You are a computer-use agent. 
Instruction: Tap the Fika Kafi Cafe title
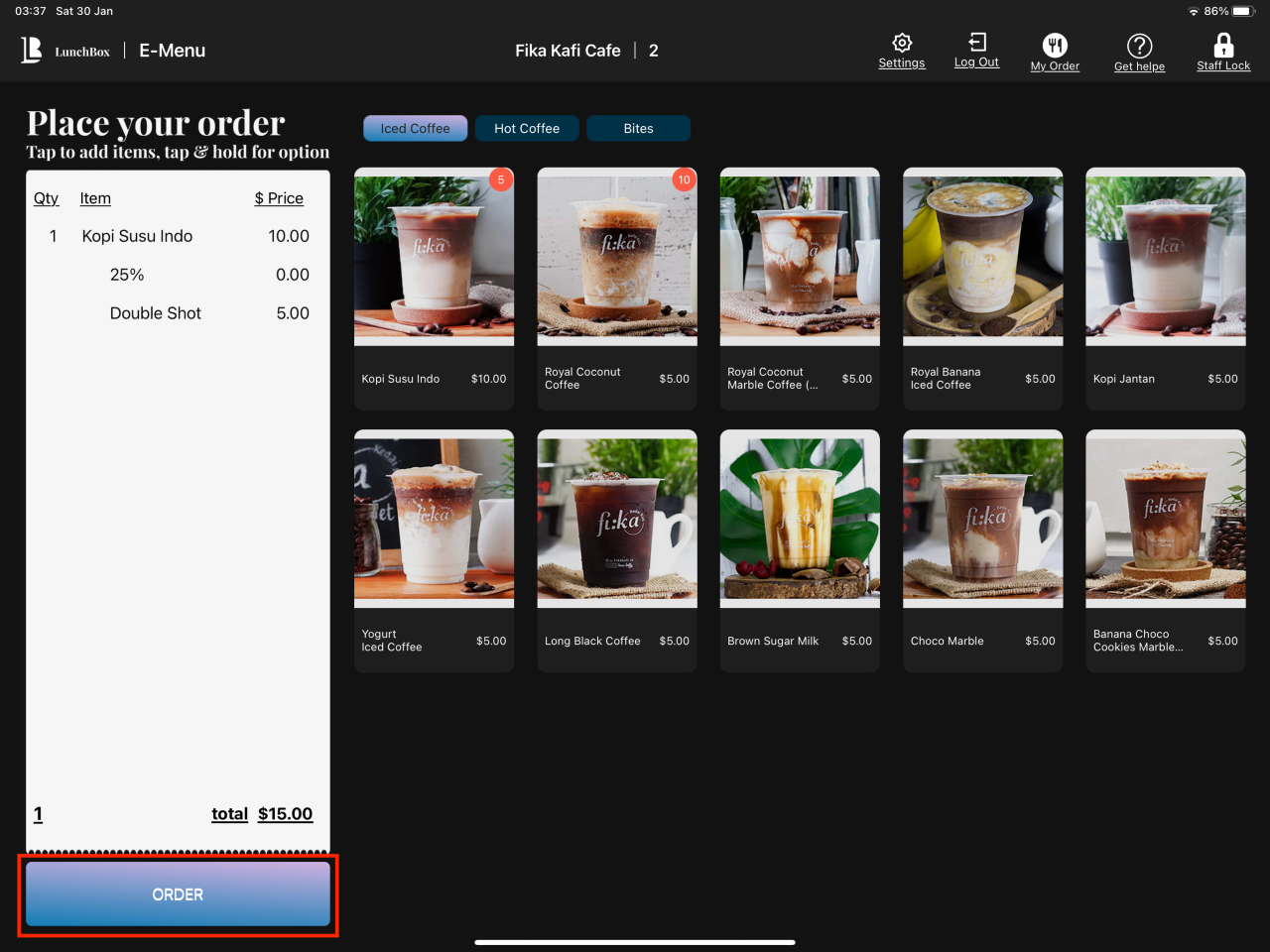click(568, 51)
